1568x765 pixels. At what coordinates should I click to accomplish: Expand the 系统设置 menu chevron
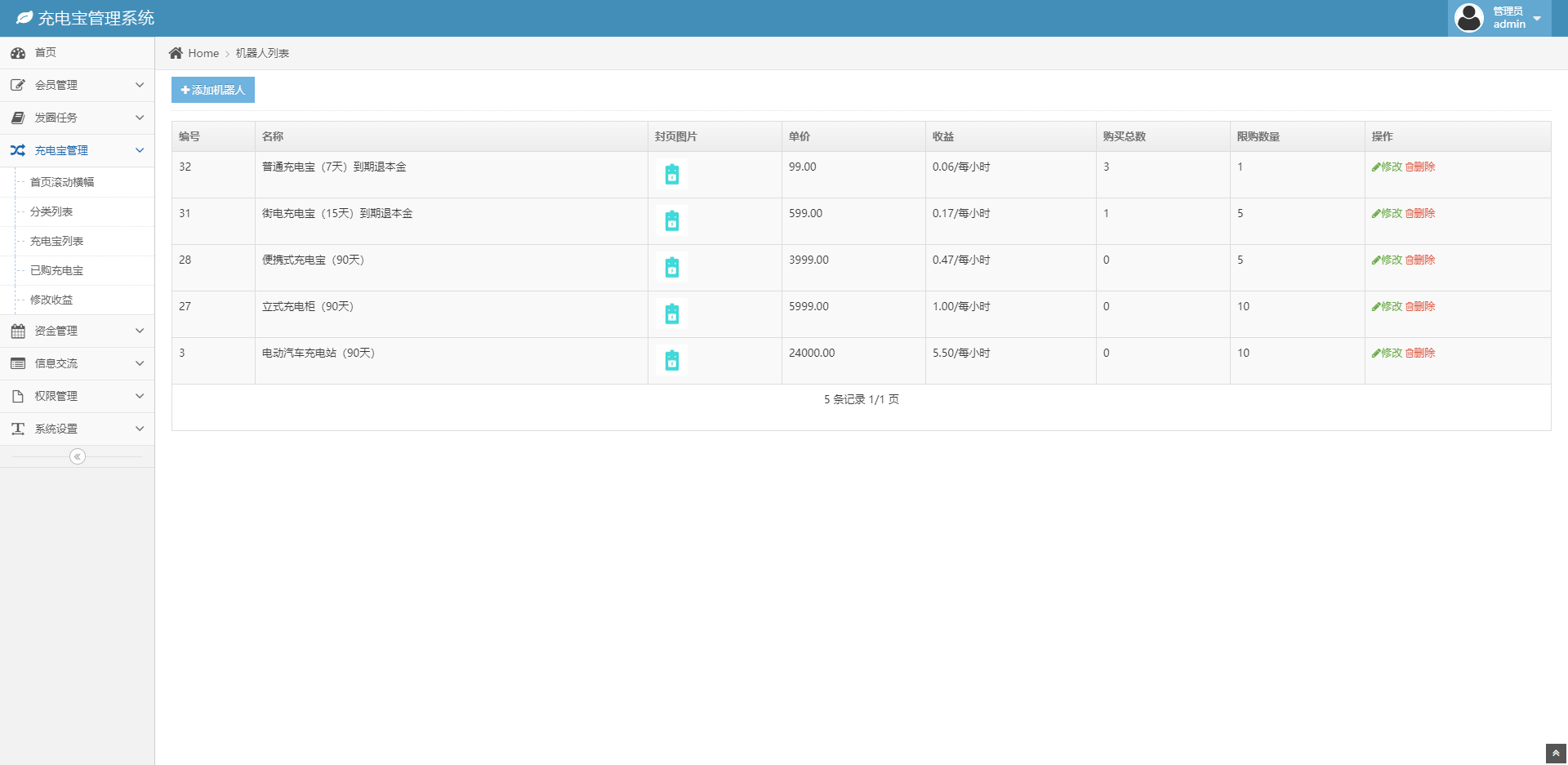140,429
